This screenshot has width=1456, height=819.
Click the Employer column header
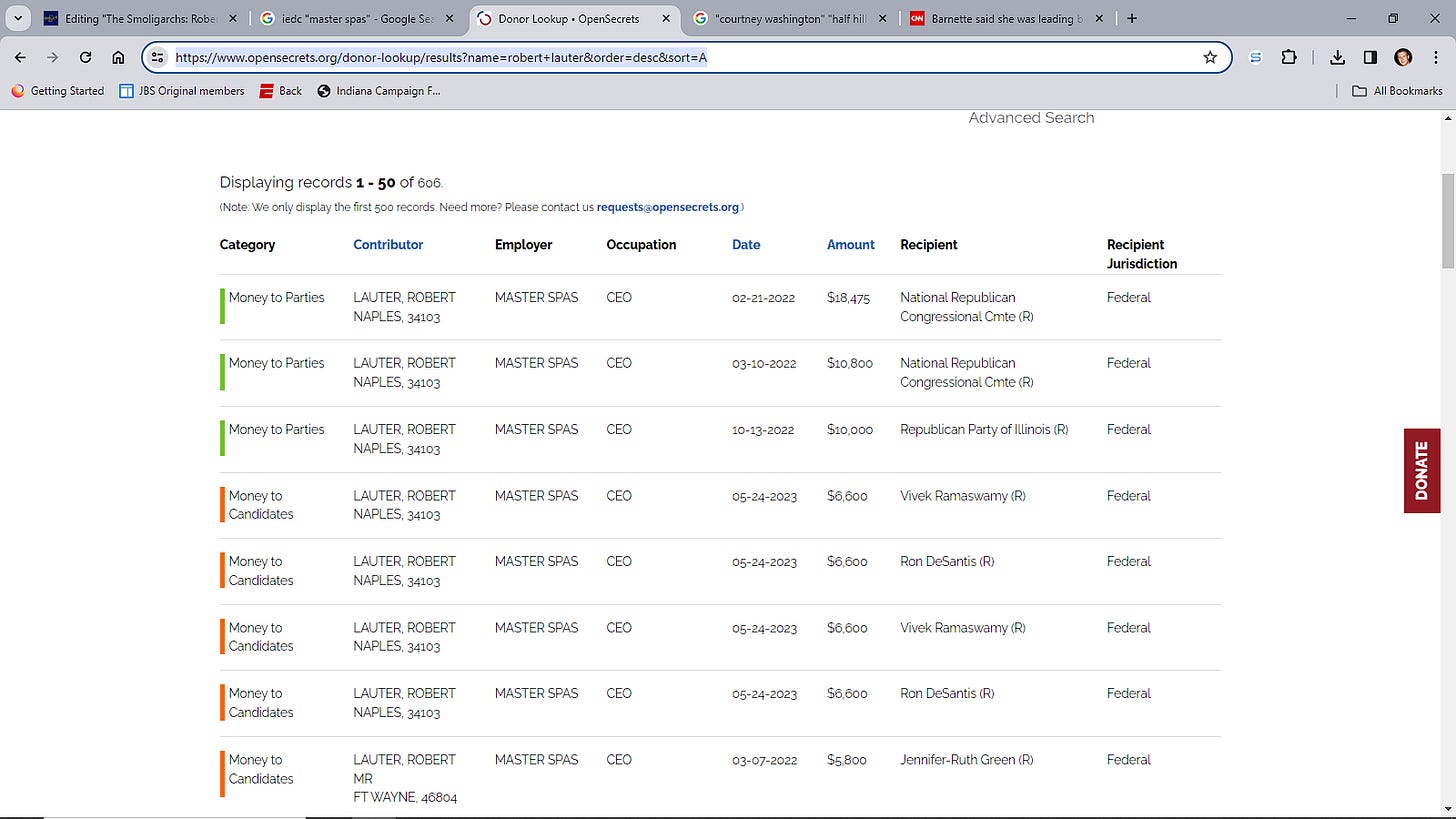coord(523,245)
